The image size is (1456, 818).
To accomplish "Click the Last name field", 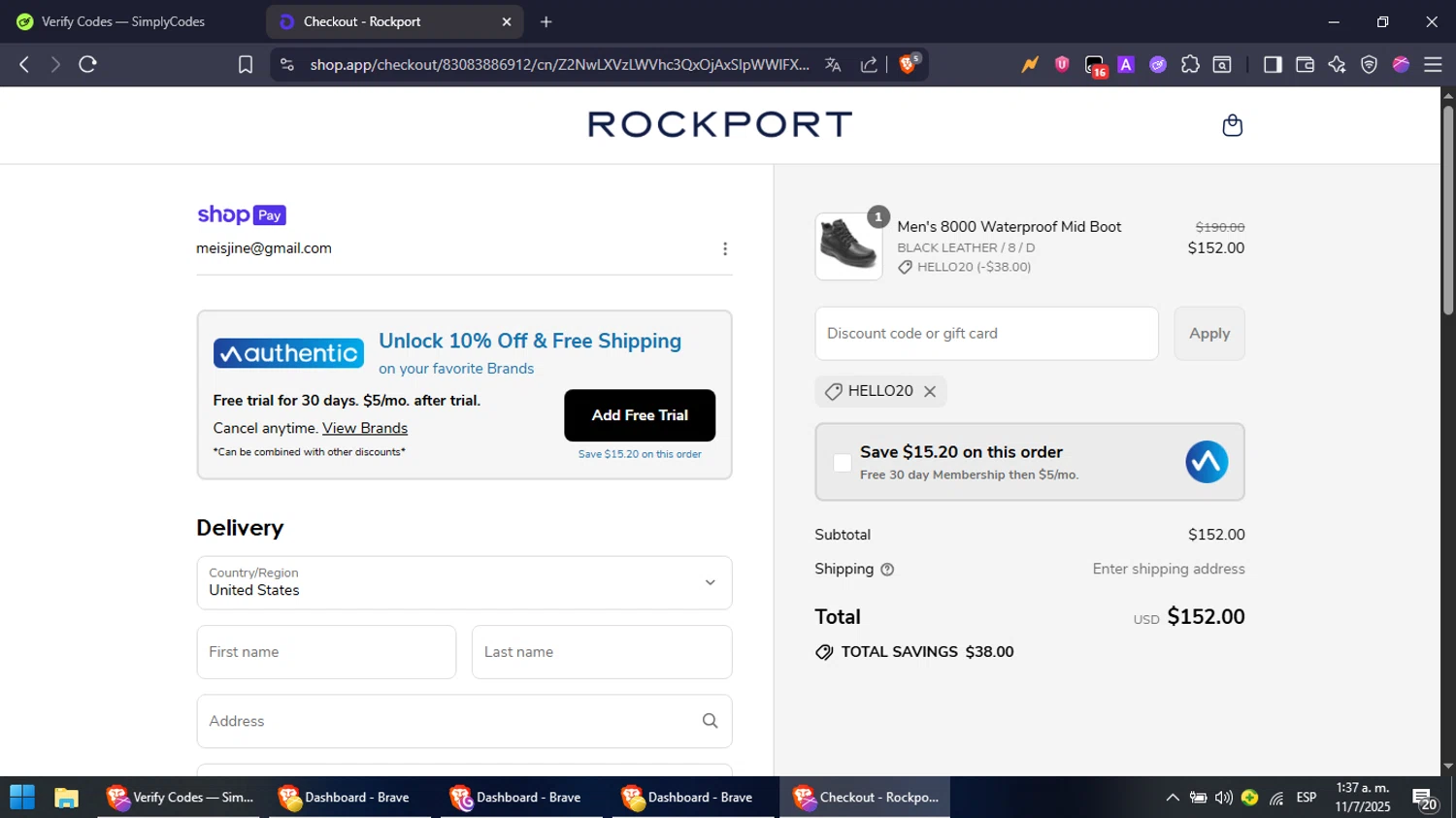I will (x=602, y=652).
